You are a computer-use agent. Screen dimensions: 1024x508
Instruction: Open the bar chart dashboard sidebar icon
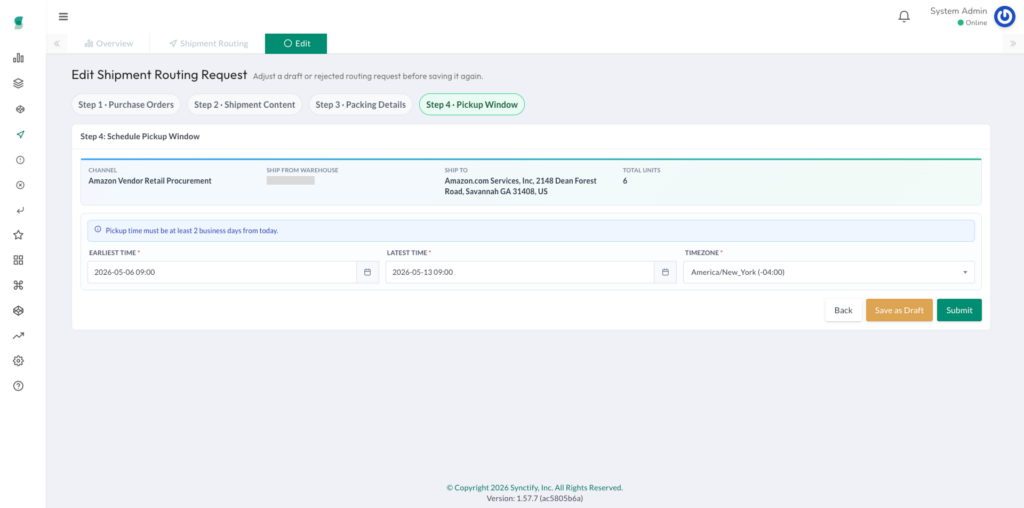18,58
